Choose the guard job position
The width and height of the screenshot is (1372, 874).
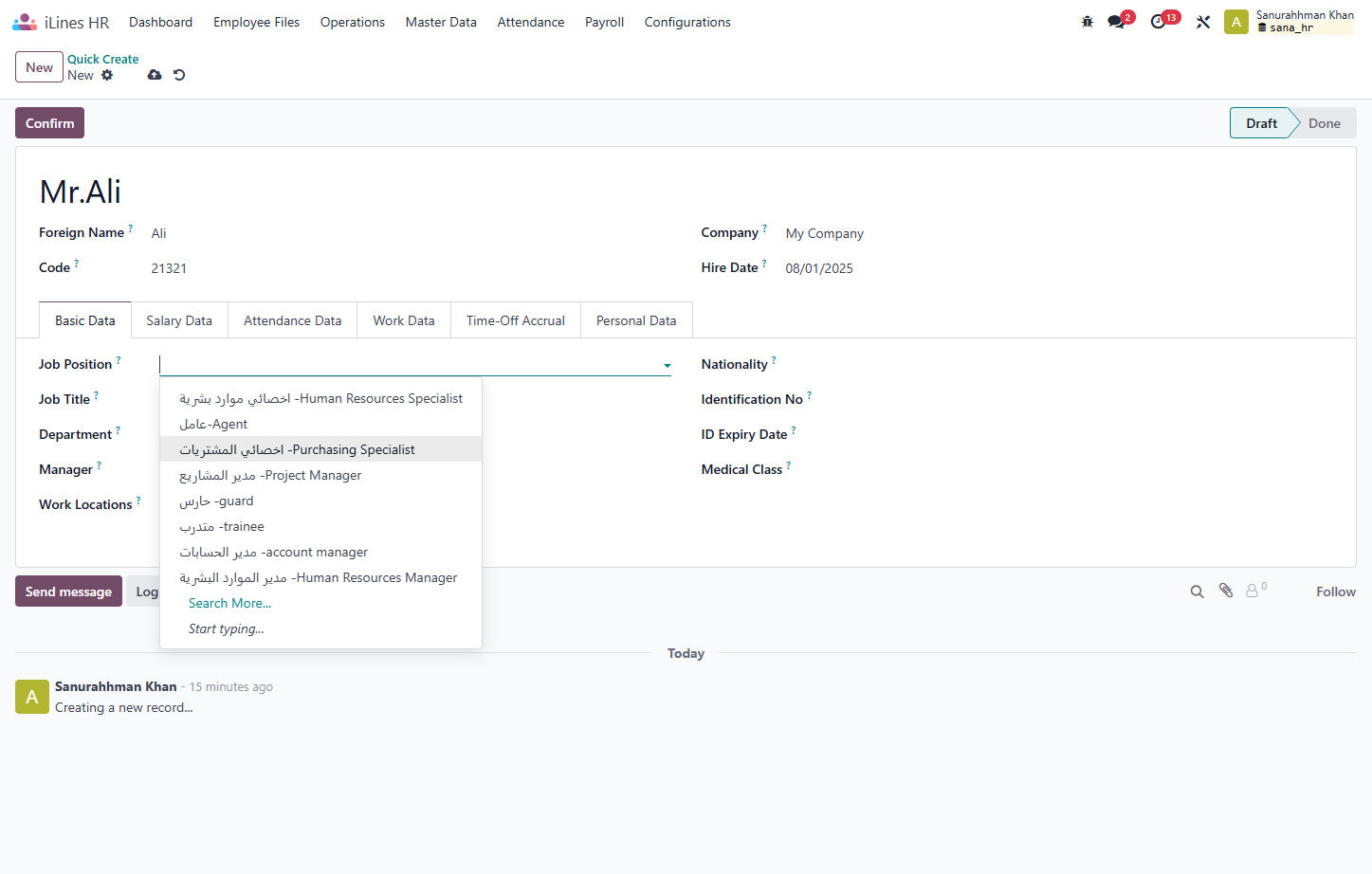tap(321, 501)
